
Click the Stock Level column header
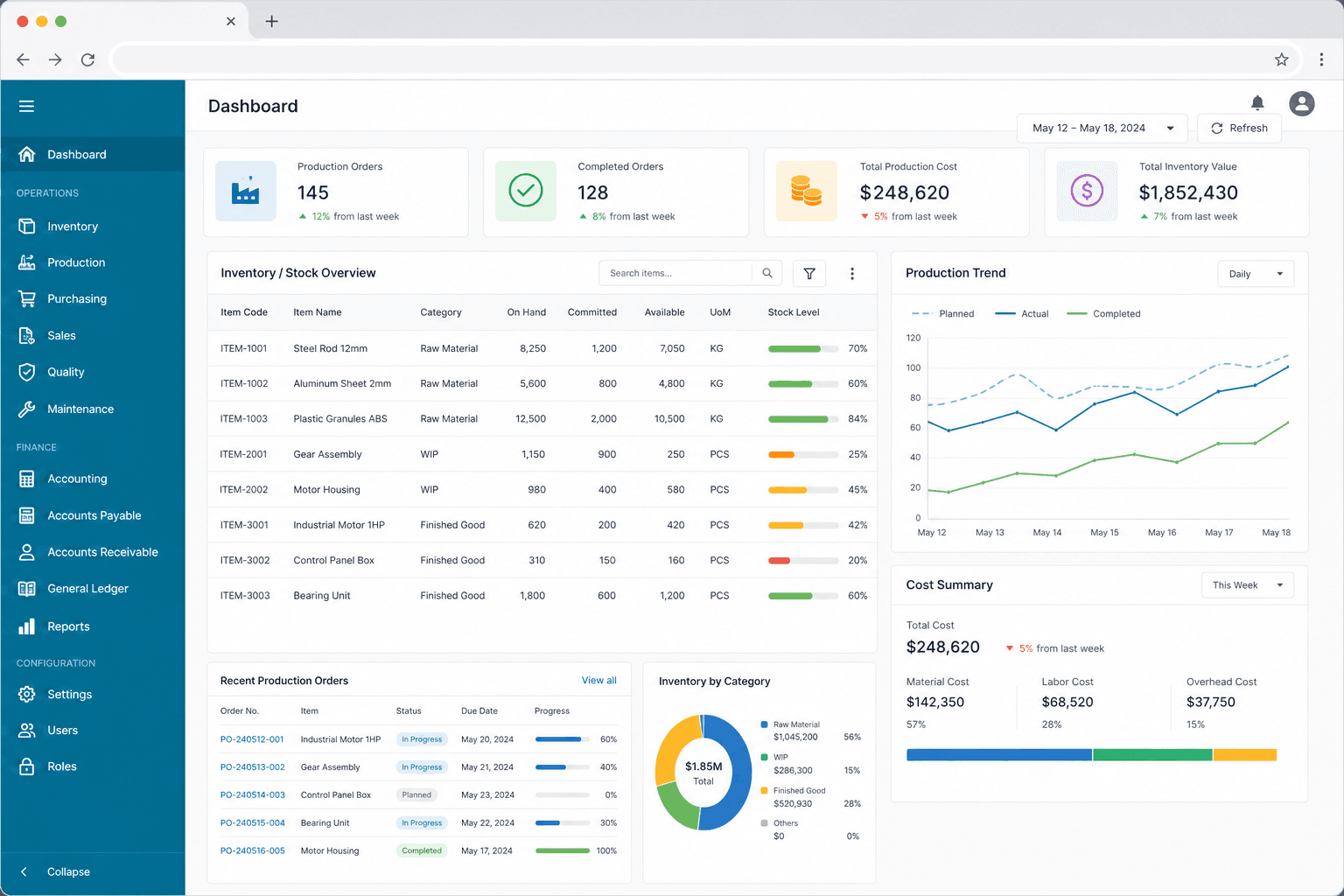(794, 312)
